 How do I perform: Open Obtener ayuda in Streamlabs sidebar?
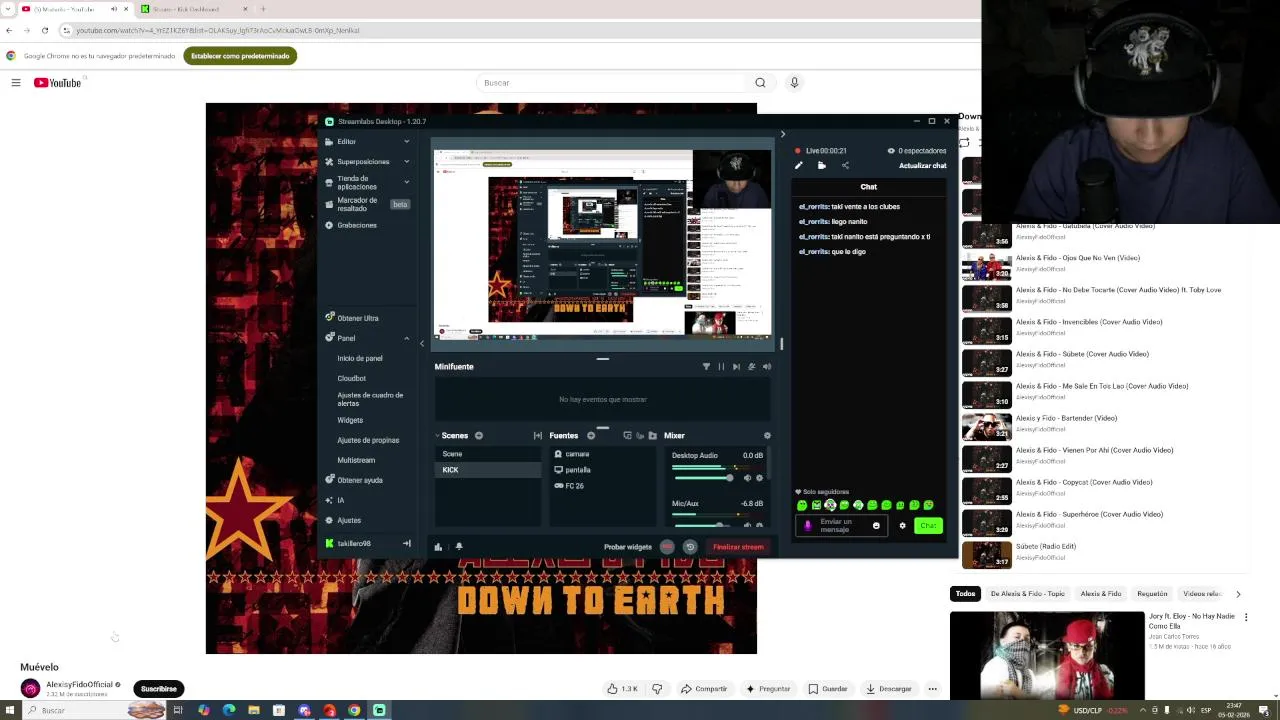click(359, 480)
